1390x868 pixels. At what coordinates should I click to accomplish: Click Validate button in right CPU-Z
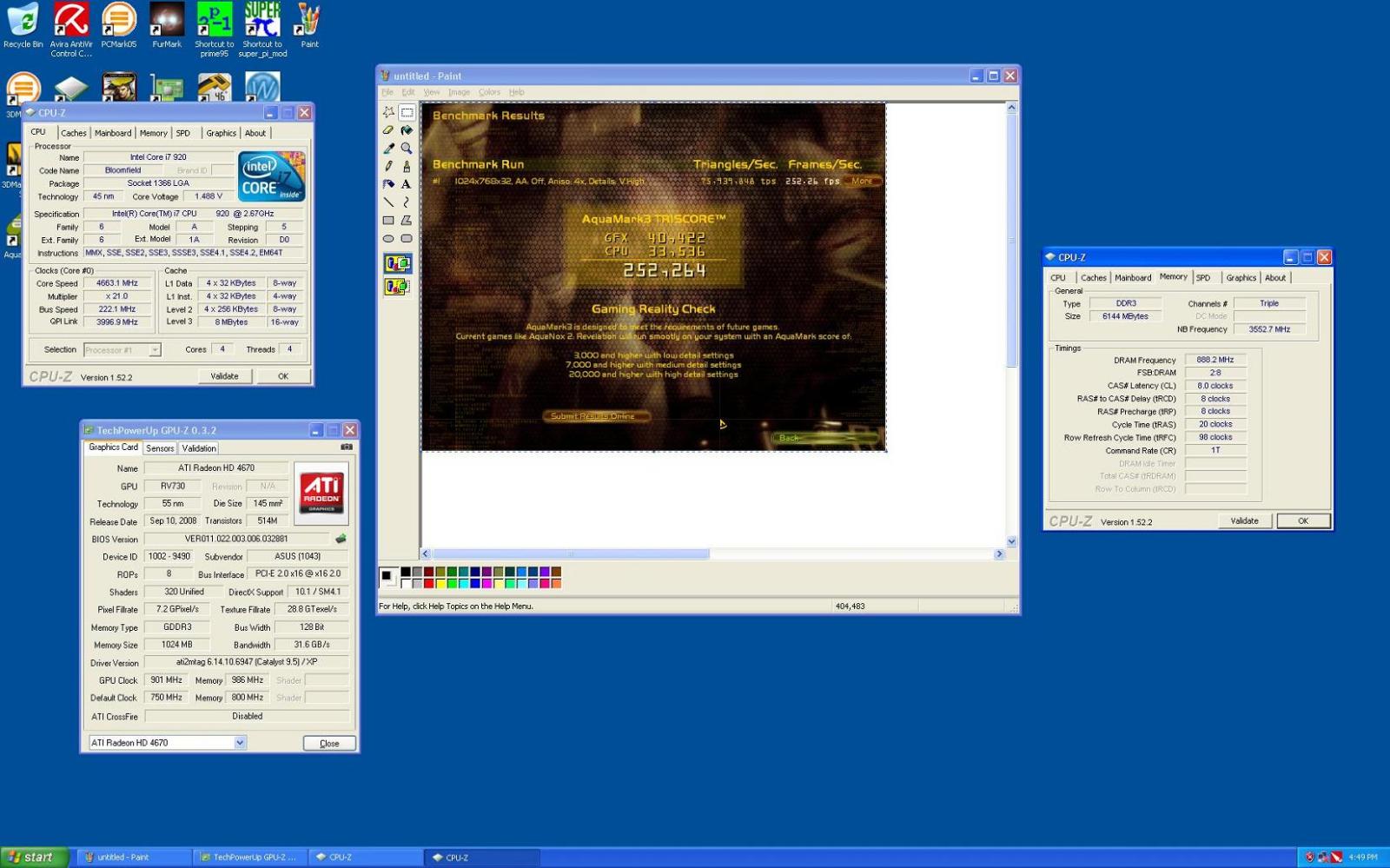pos(1244,521)
